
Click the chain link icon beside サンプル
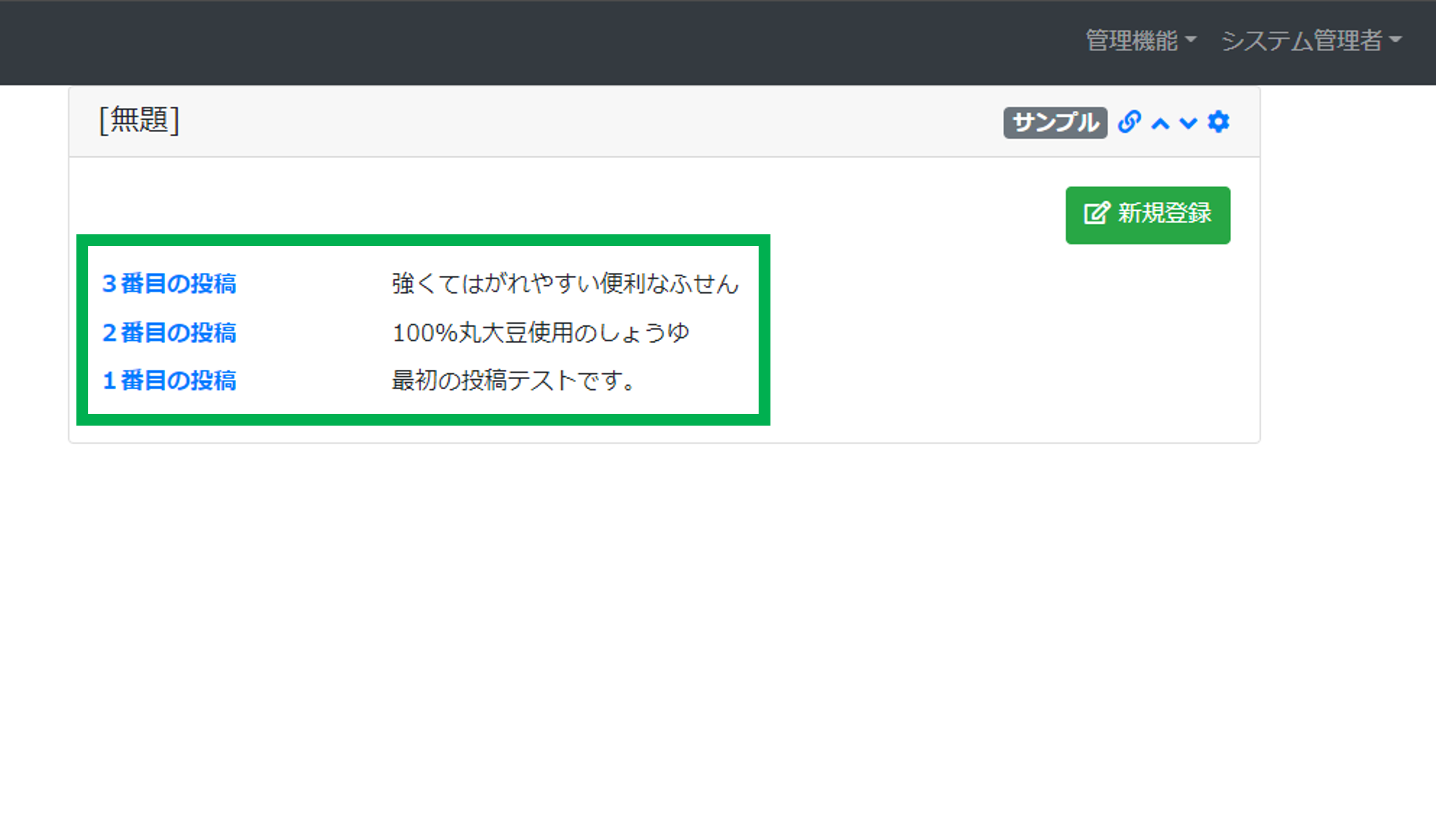1129,122
